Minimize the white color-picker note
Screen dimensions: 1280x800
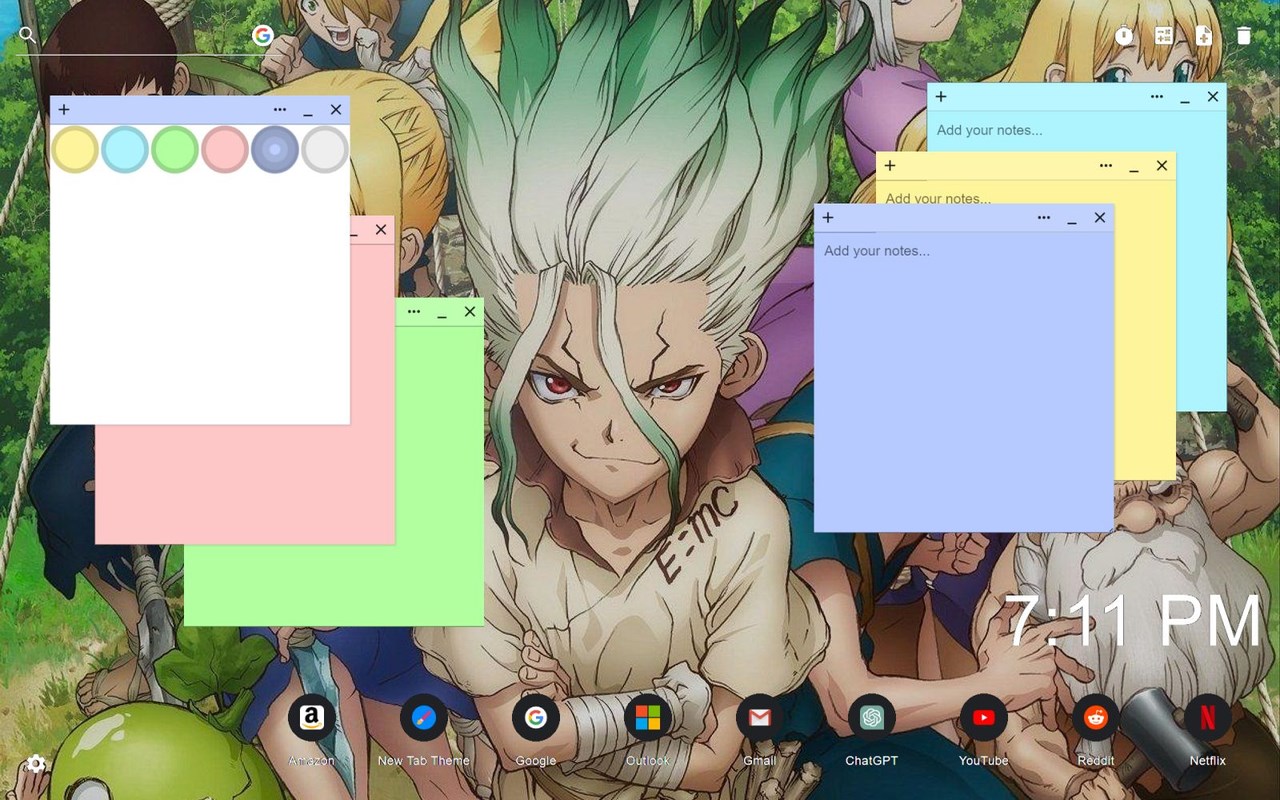(x=308, y=112)
